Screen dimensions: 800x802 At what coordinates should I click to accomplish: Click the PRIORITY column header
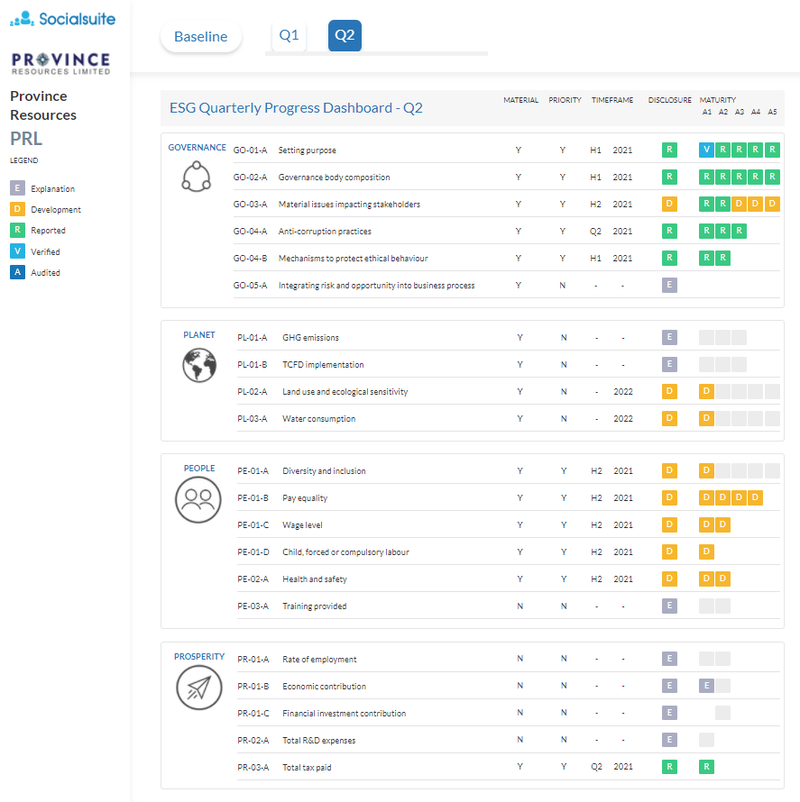565,100
